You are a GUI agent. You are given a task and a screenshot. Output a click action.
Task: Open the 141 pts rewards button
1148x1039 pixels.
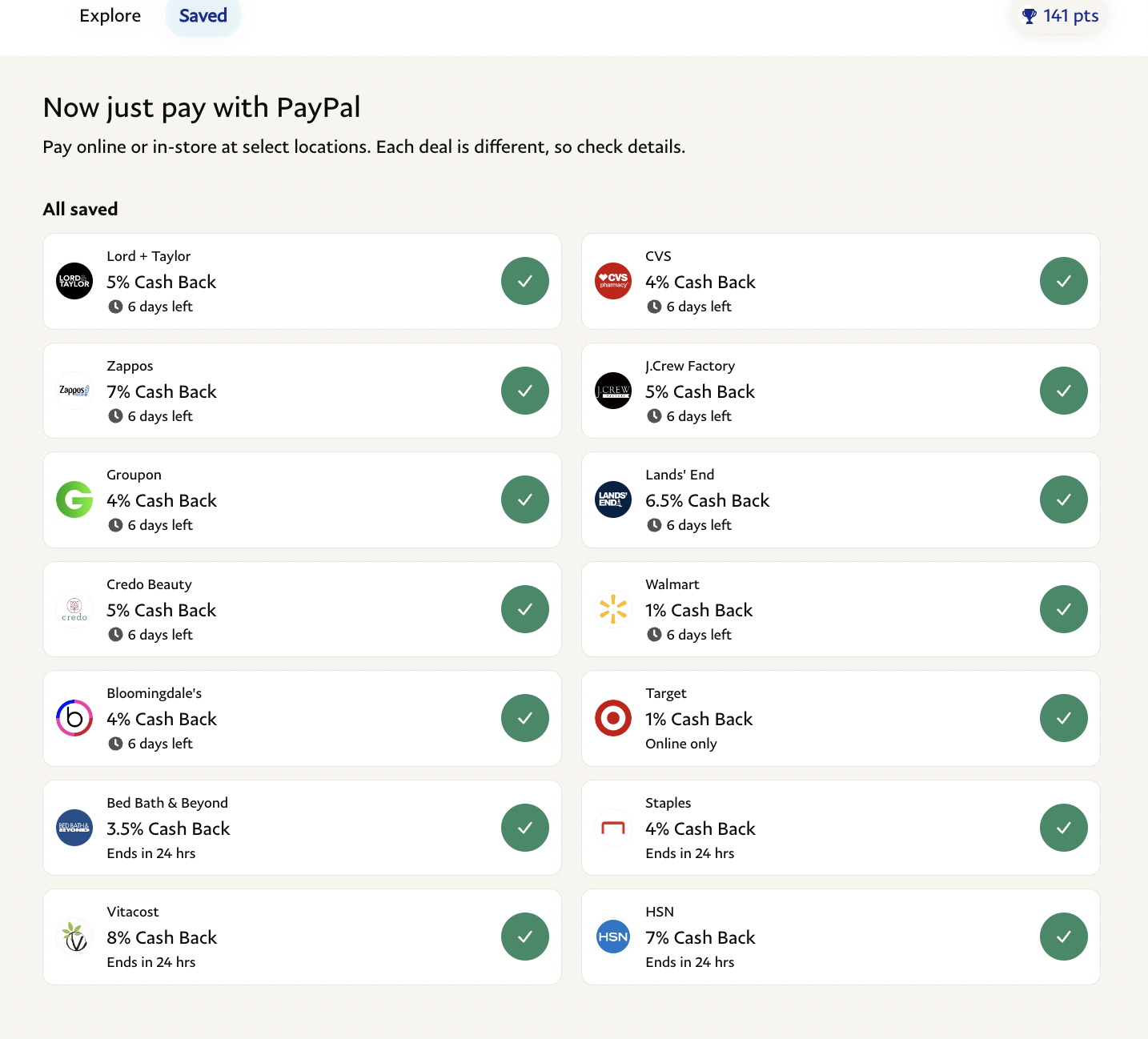[x=1059, y=16]
